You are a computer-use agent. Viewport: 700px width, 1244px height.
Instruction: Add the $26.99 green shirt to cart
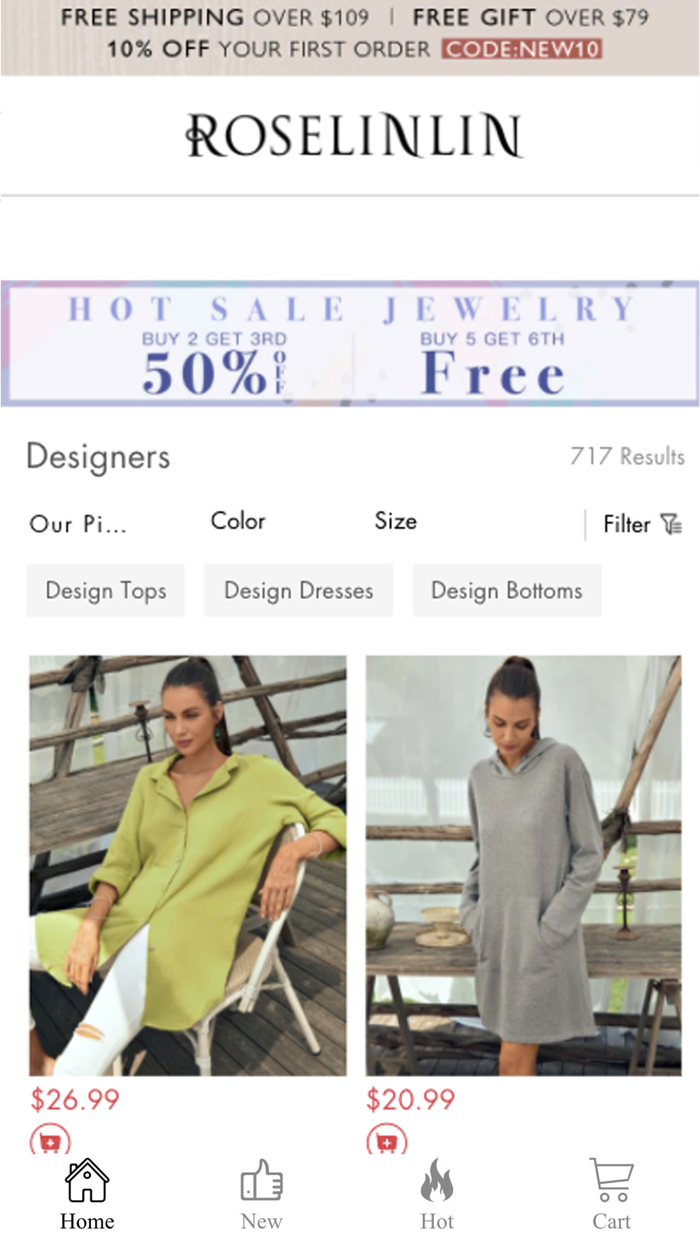pos(50,1140)
